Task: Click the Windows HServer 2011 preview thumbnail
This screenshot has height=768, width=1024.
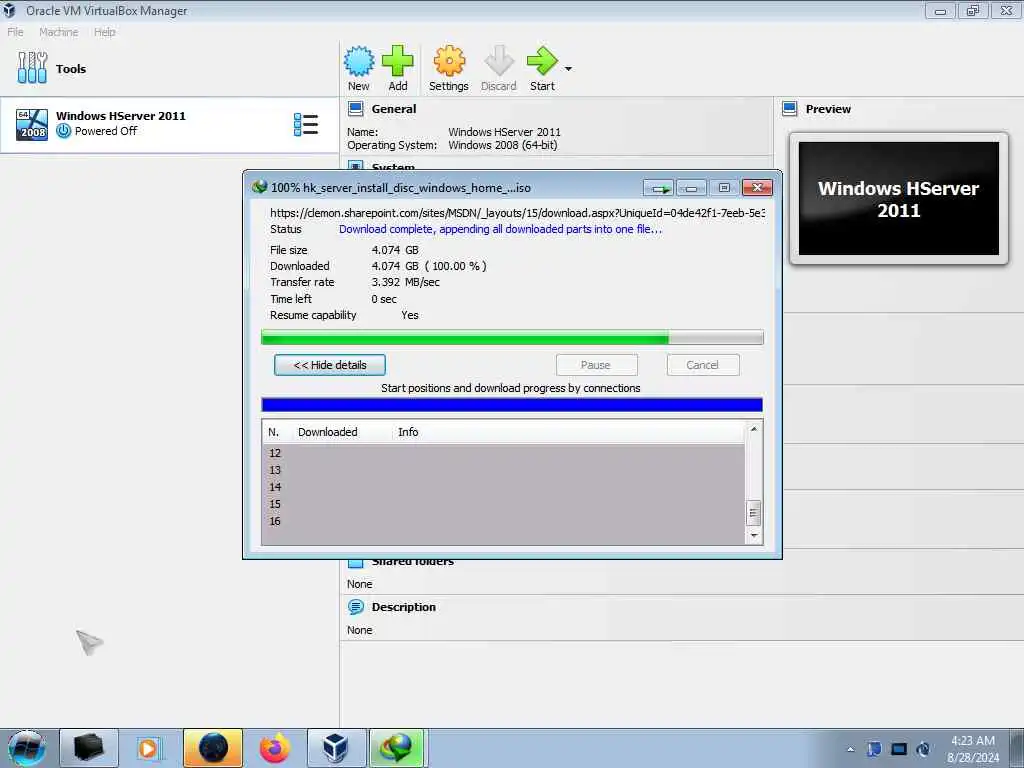Action: pos(899,199)
